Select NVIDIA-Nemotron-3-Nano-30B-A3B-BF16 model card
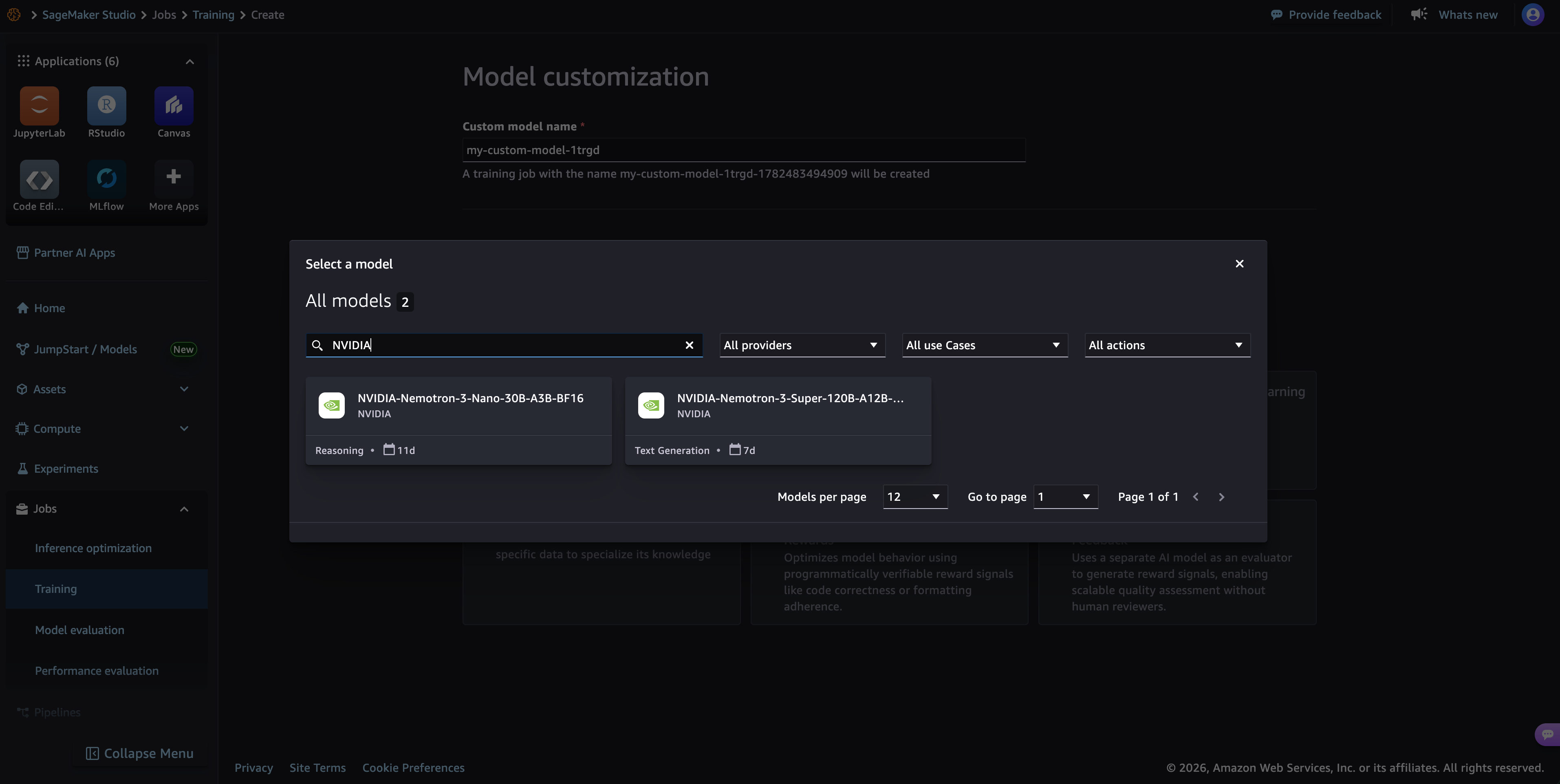This screenshot has height=784, width=1560. 458,421
